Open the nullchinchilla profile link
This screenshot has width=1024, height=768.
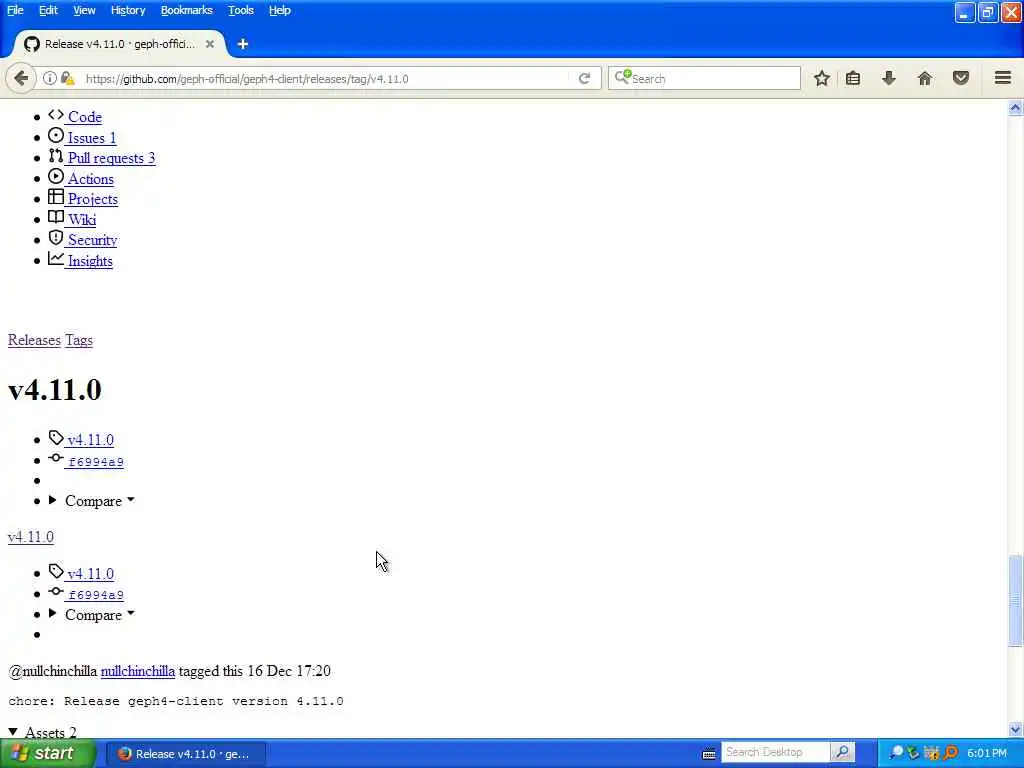click(x=138, y=671)
